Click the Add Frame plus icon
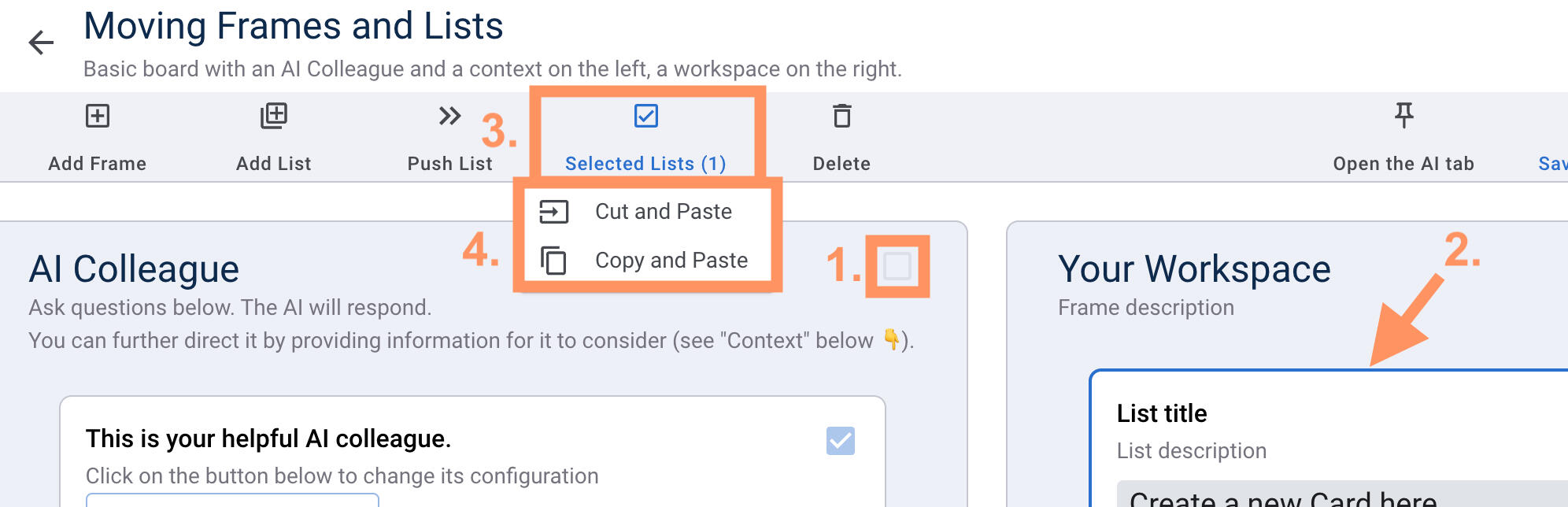 coord(98,117)
